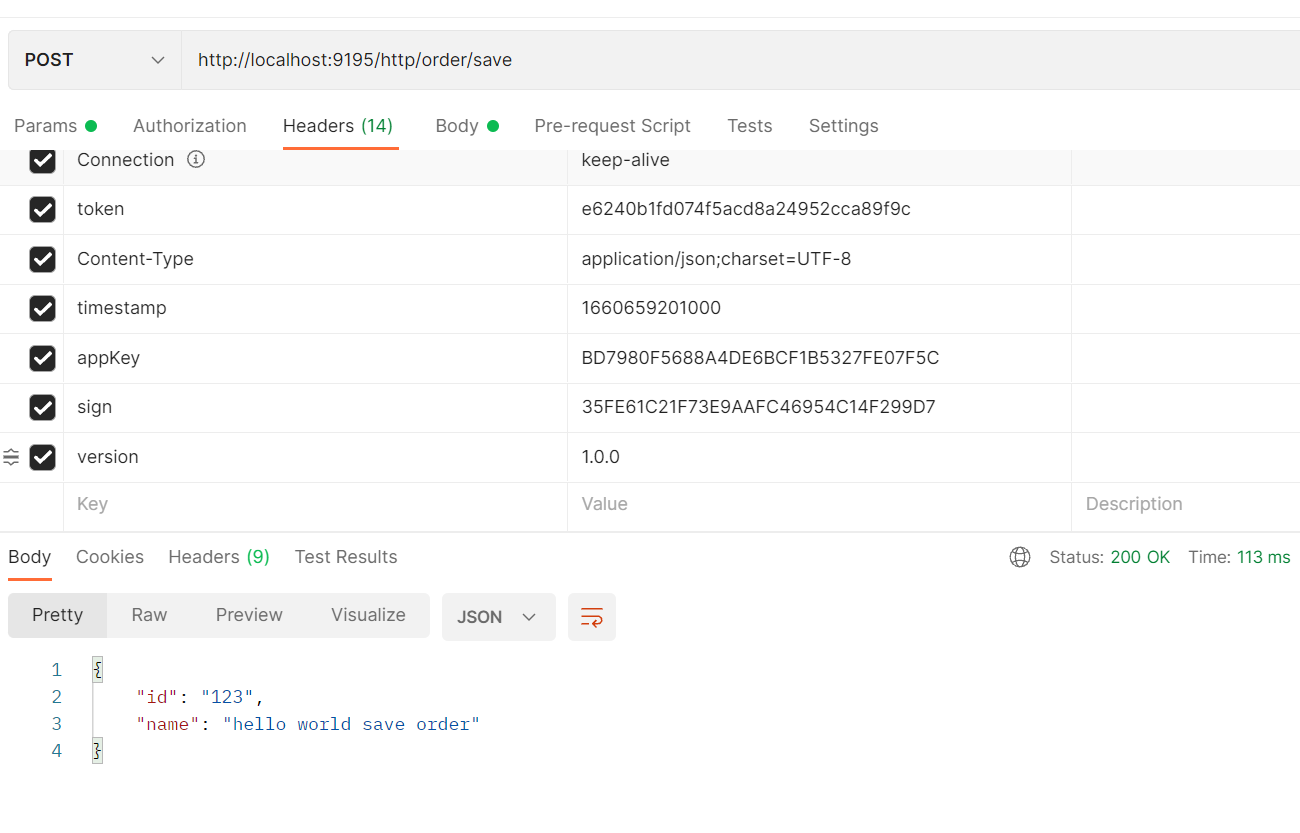Viewport: 1300px width, 833px height.
Task: Uncheck the appKey header checkbox
Action: tap(42, 358)
